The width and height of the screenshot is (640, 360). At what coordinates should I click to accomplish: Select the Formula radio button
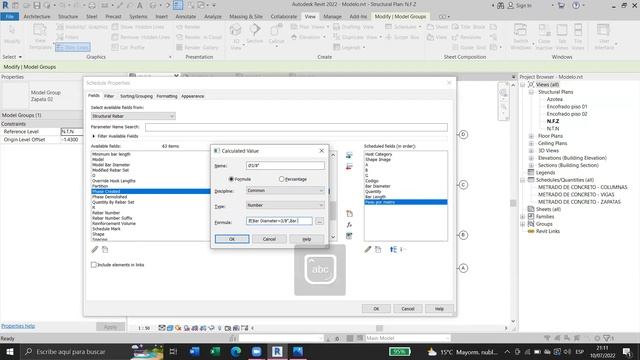(231, 179)
